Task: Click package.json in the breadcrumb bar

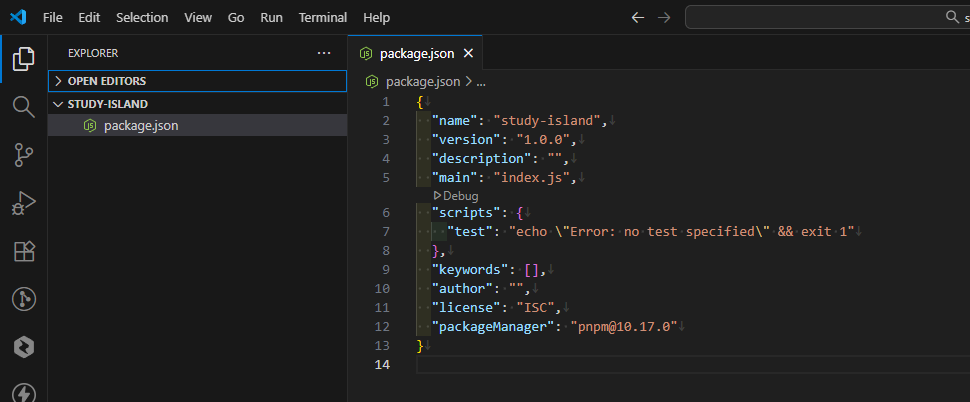Action: coord(421,82)
